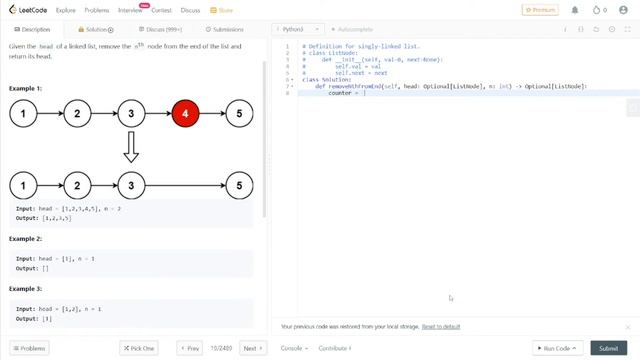Open the Discuss nav menu

[x=190, y=10]
